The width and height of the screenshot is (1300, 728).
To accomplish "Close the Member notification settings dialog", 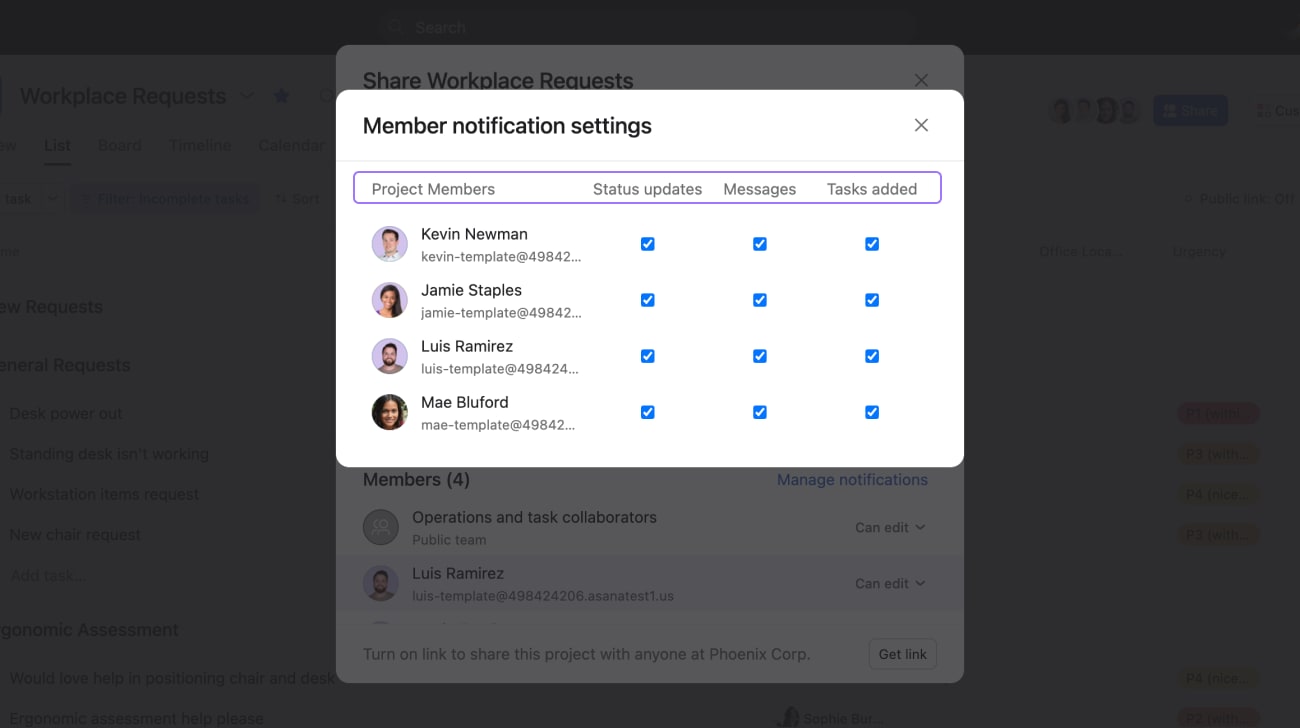I will (x=921, y=125).
